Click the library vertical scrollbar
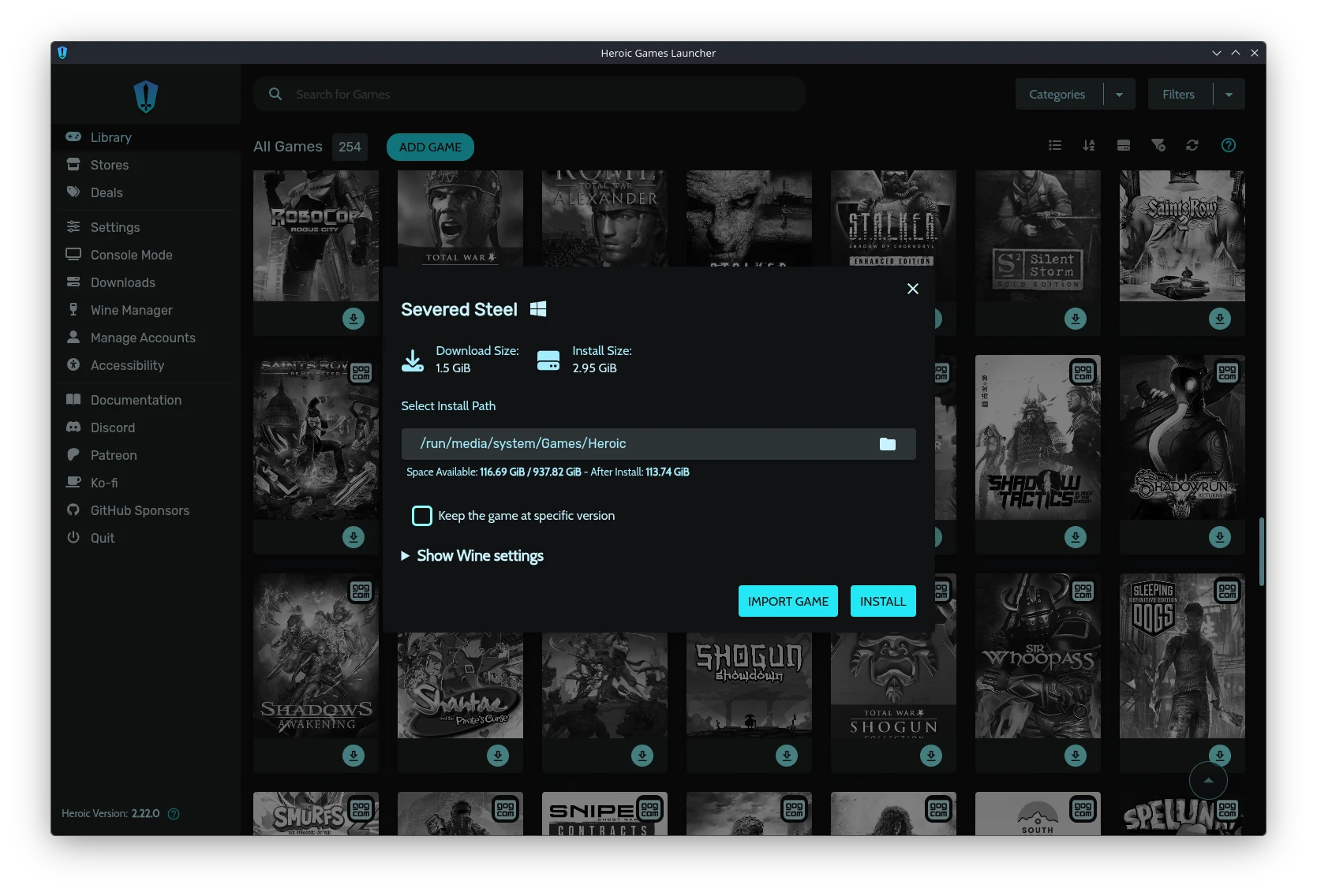The width and height of the screenshot is (1317, 896). click(1262, 551)
